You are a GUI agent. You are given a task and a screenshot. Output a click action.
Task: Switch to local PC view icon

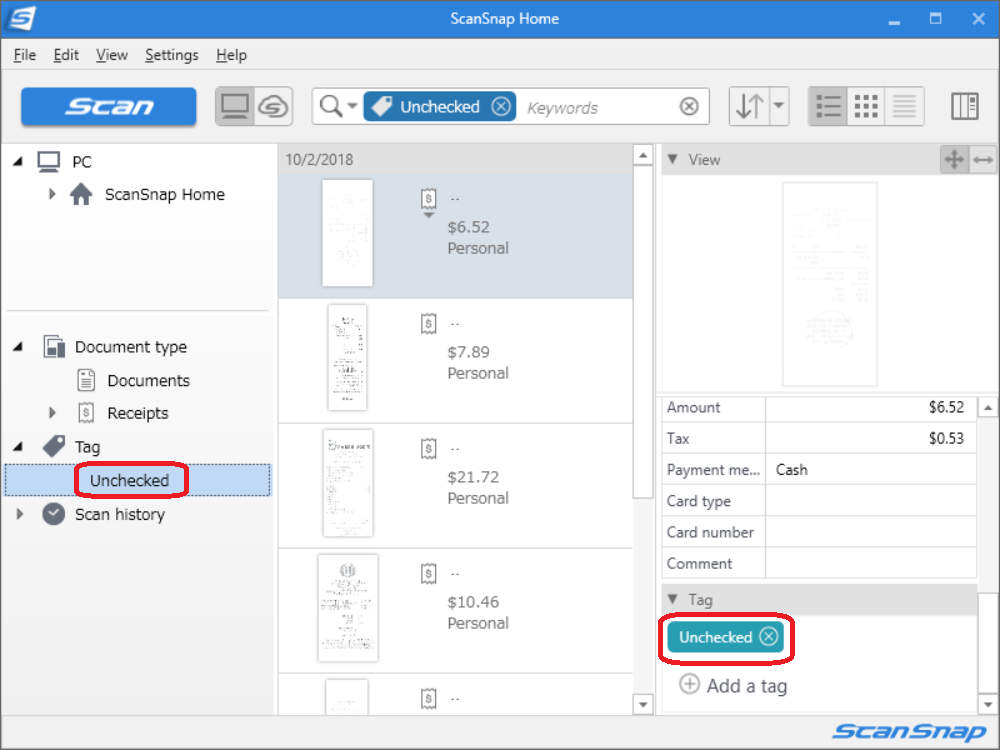tap(235, 106)
